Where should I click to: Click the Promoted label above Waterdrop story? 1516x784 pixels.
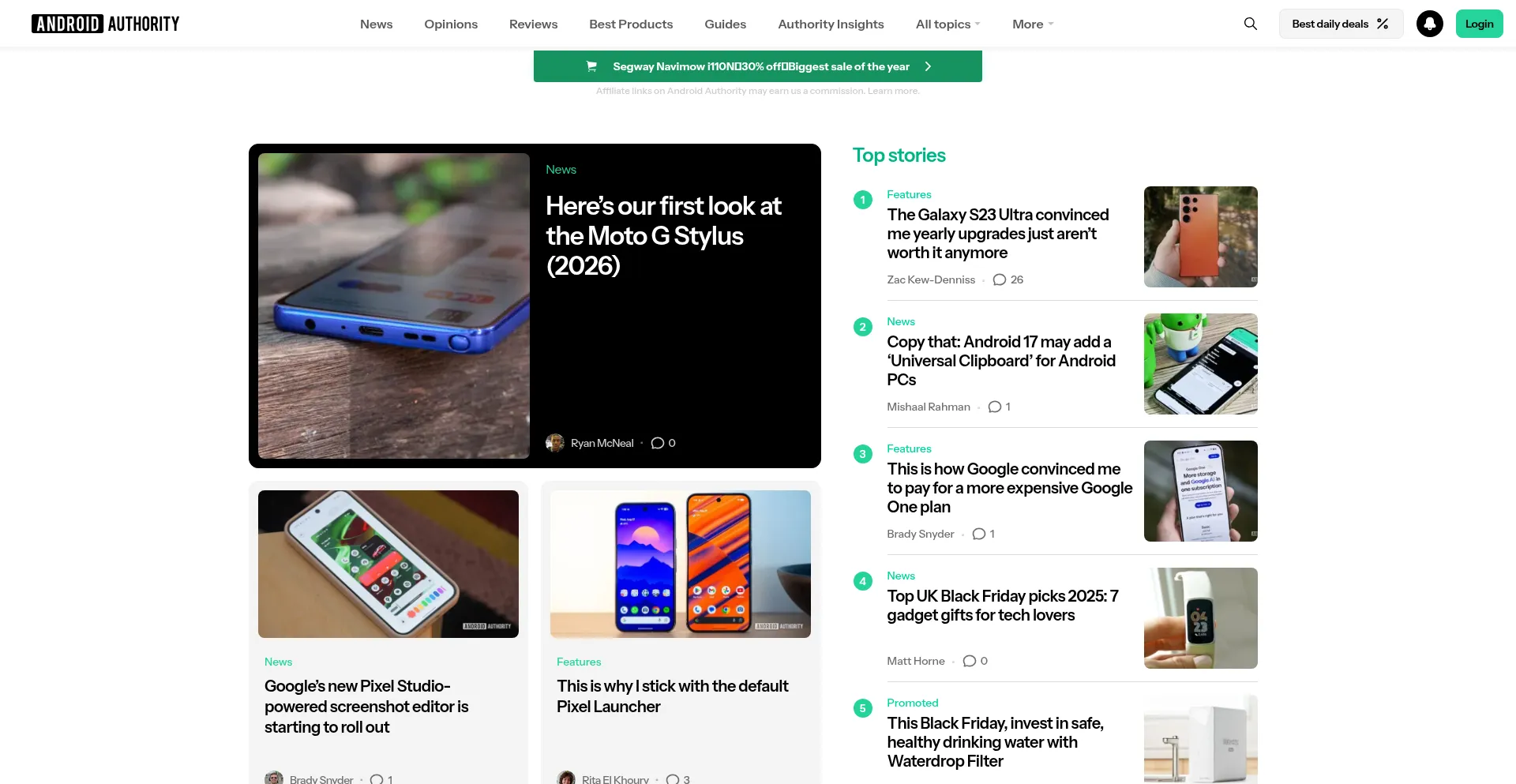click(913, 703)
